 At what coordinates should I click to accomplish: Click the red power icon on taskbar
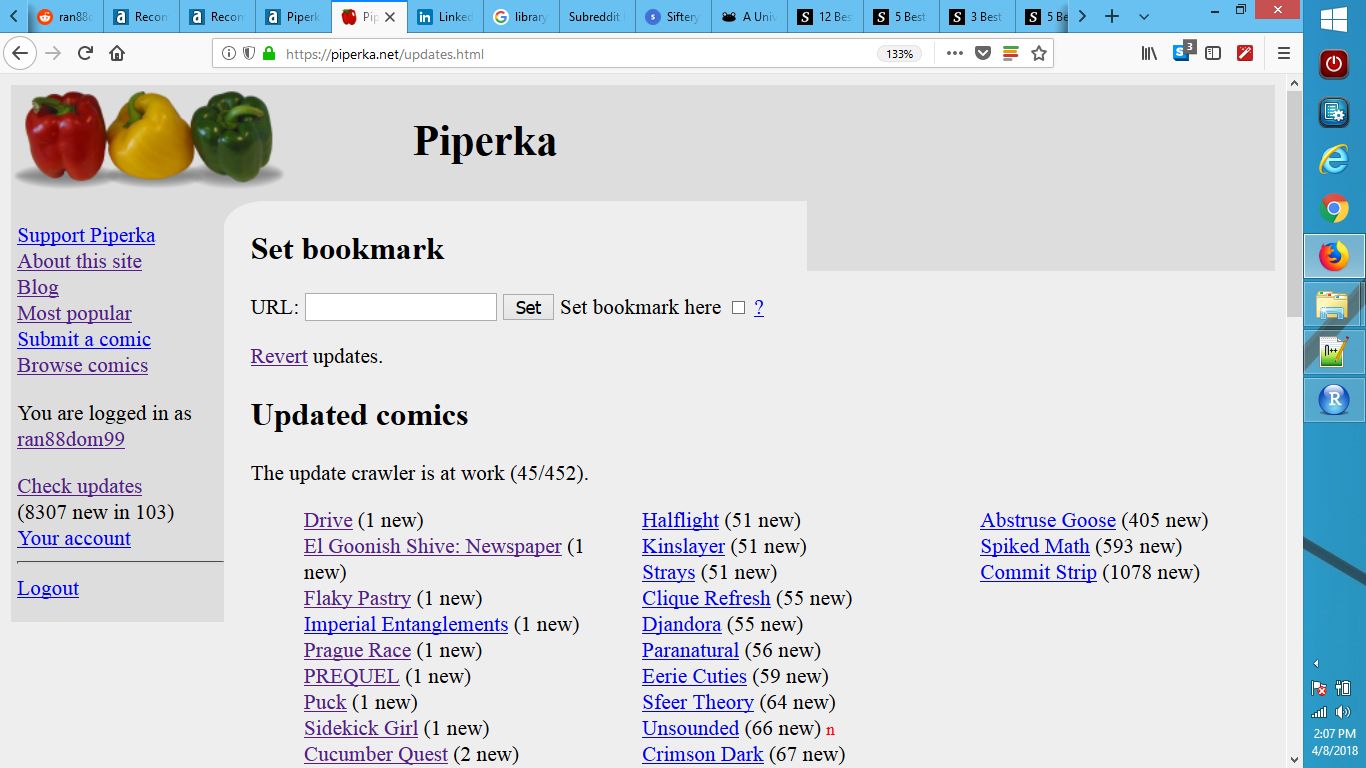[1334, 64]
